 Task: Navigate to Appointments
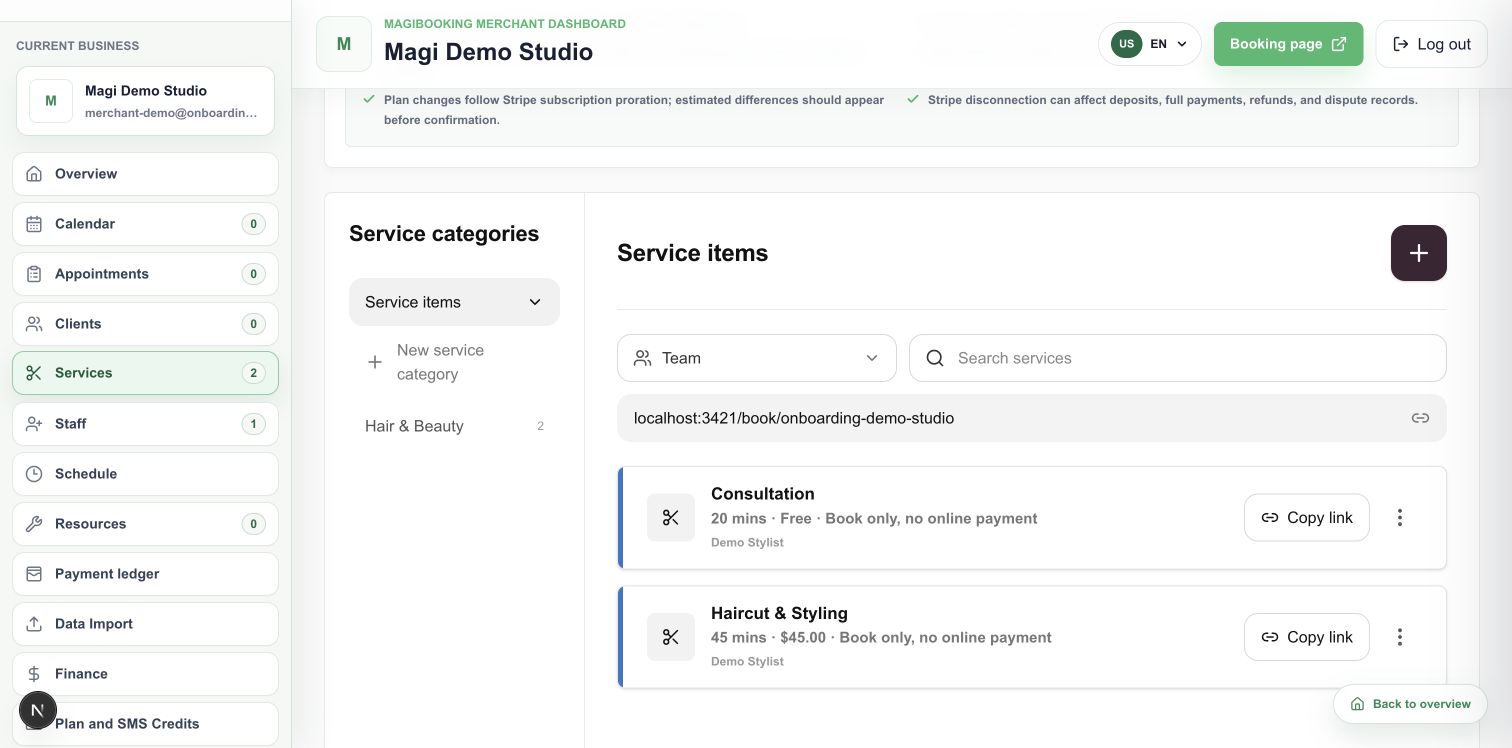coord(145,274)
